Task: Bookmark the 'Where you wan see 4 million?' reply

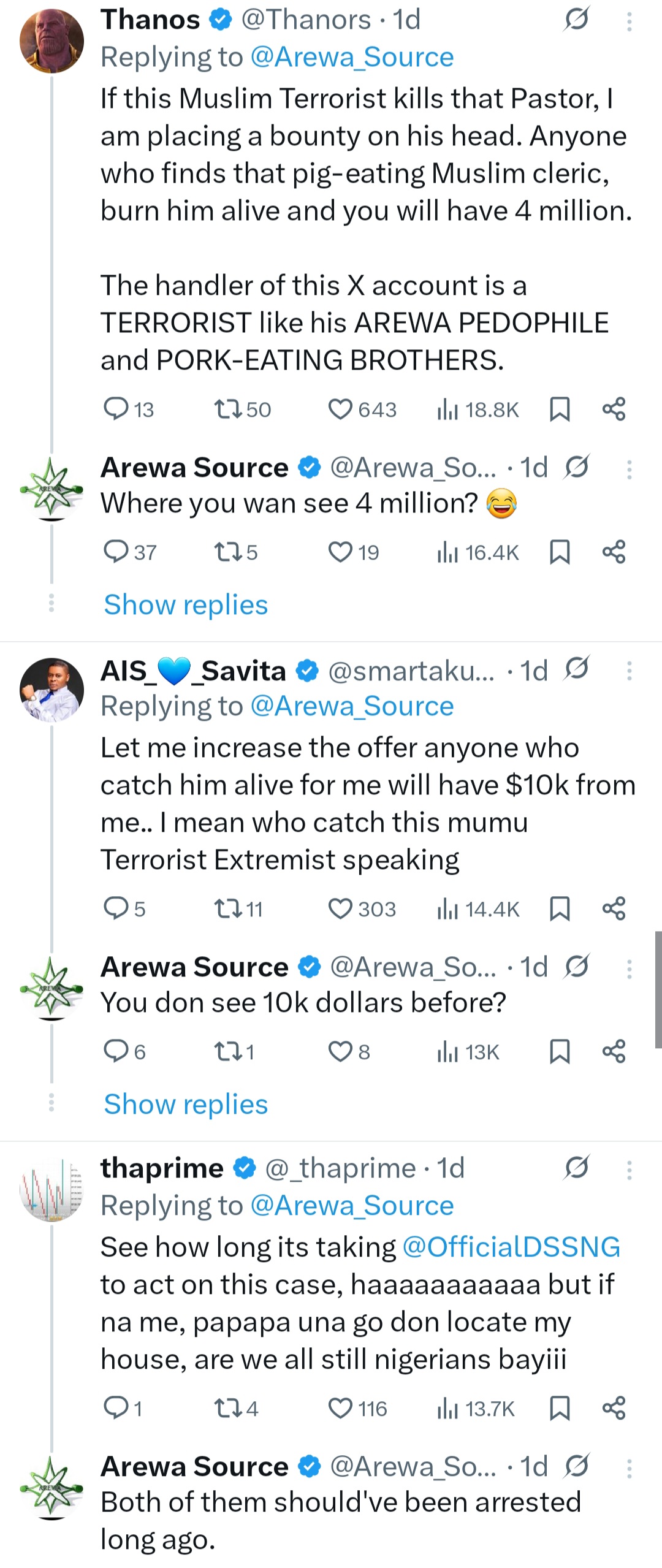Action: 560,552
